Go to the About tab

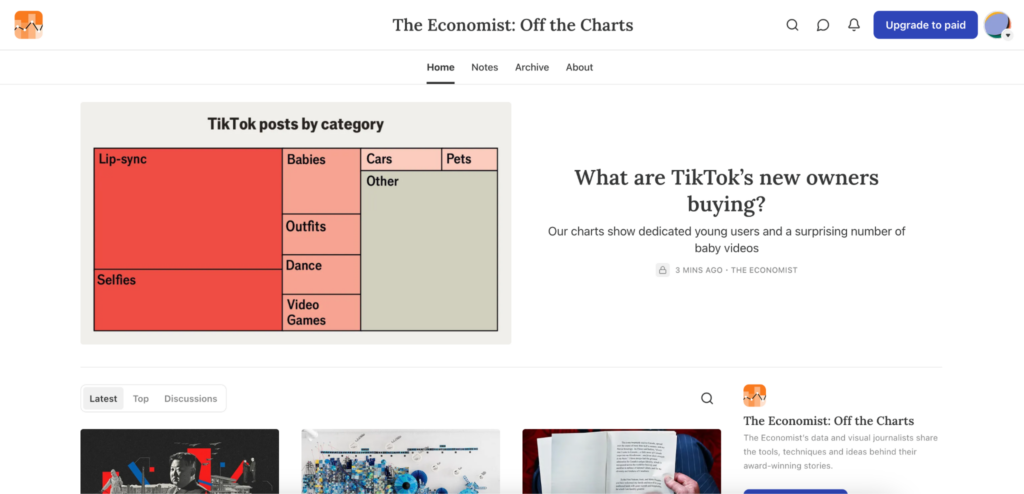pyautogui.click(x=579, y=67)
